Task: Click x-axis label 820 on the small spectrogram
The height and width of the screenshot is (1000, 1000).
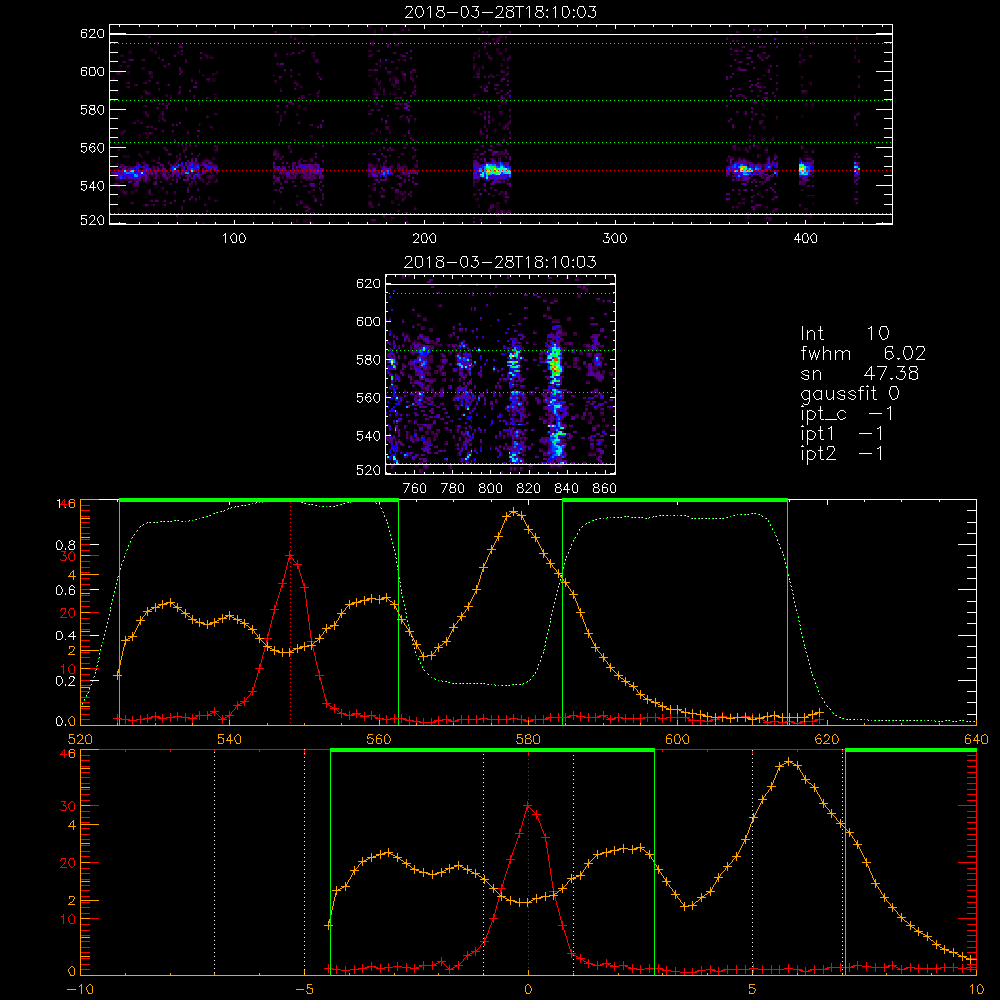Action: click(529, 489)
